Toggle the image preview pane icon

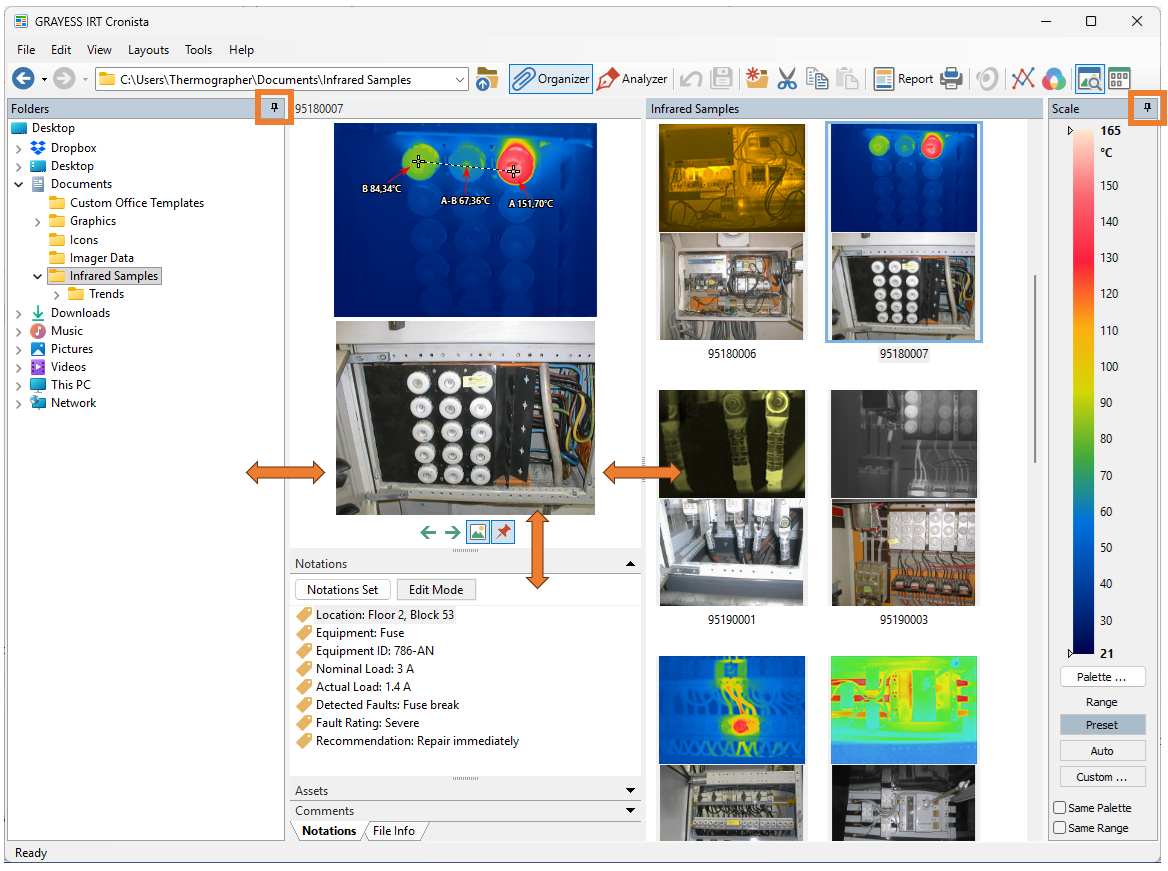tap(1090, 79)
